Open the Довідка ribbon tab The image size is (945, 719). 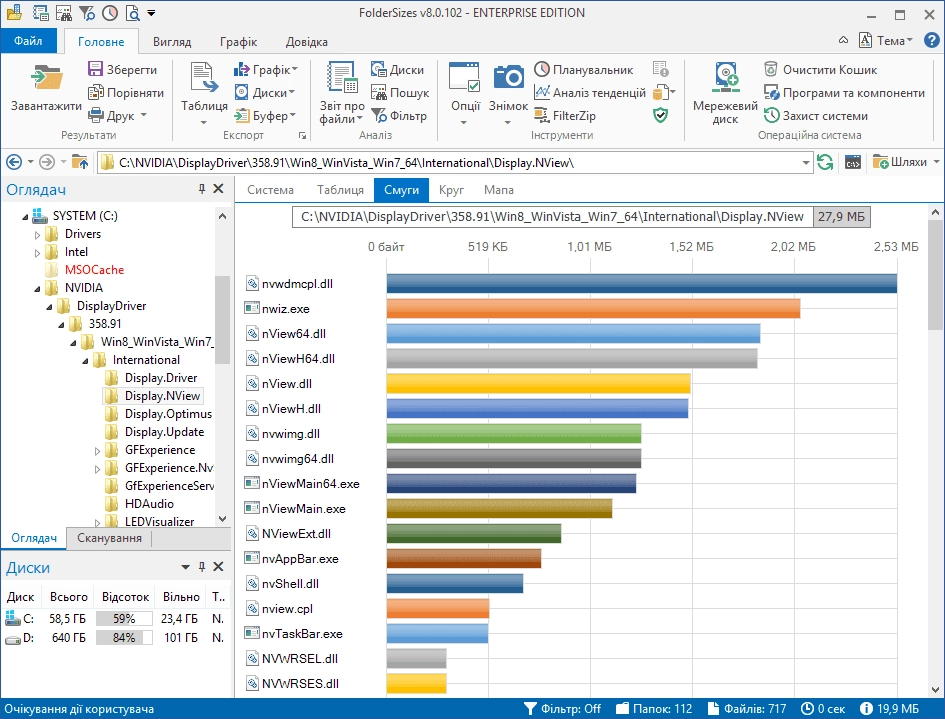pyautogui.click(x=306, y=42)
